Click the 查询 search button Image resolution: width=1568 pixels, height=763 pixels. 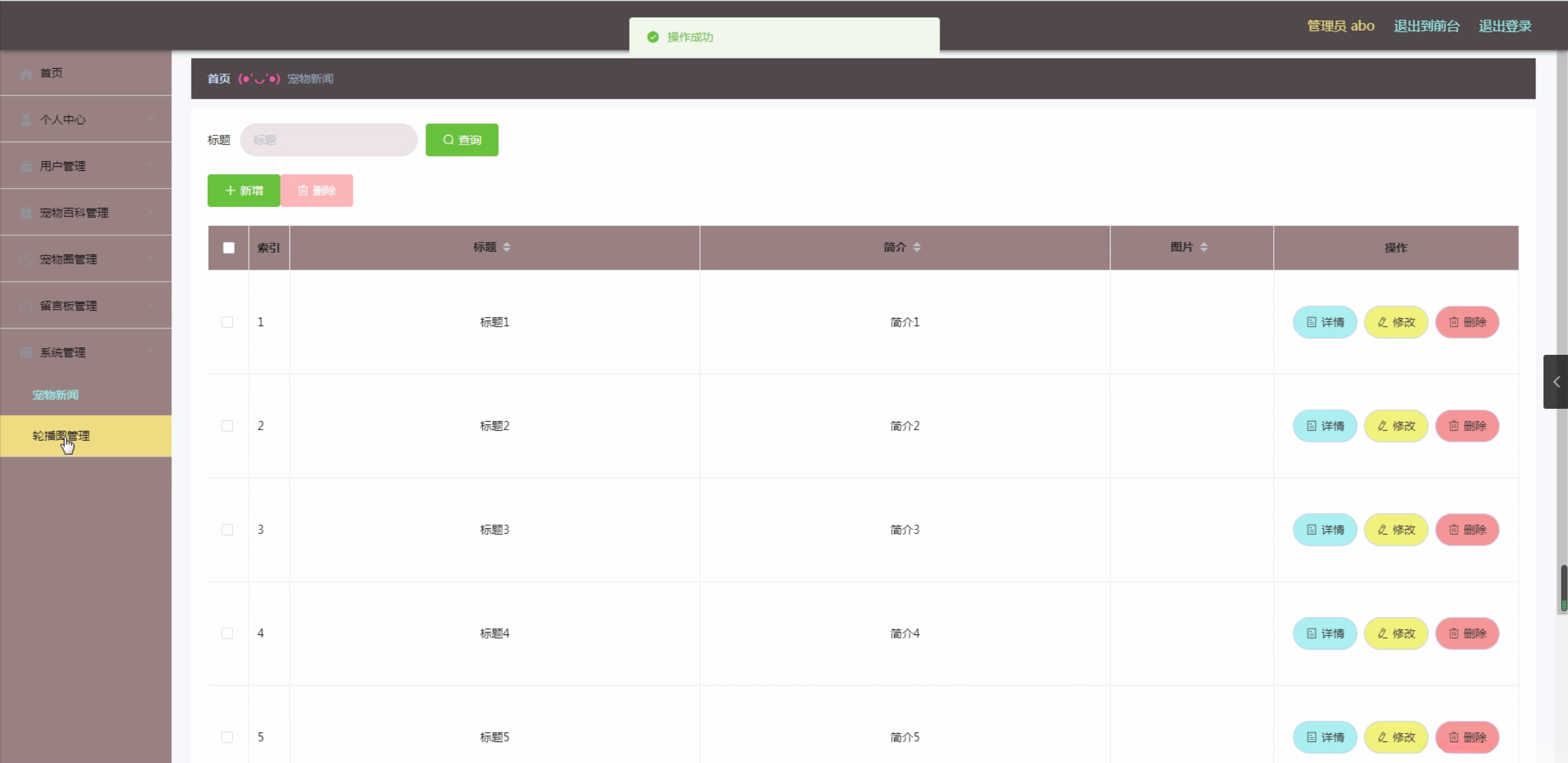pos(462,140)
